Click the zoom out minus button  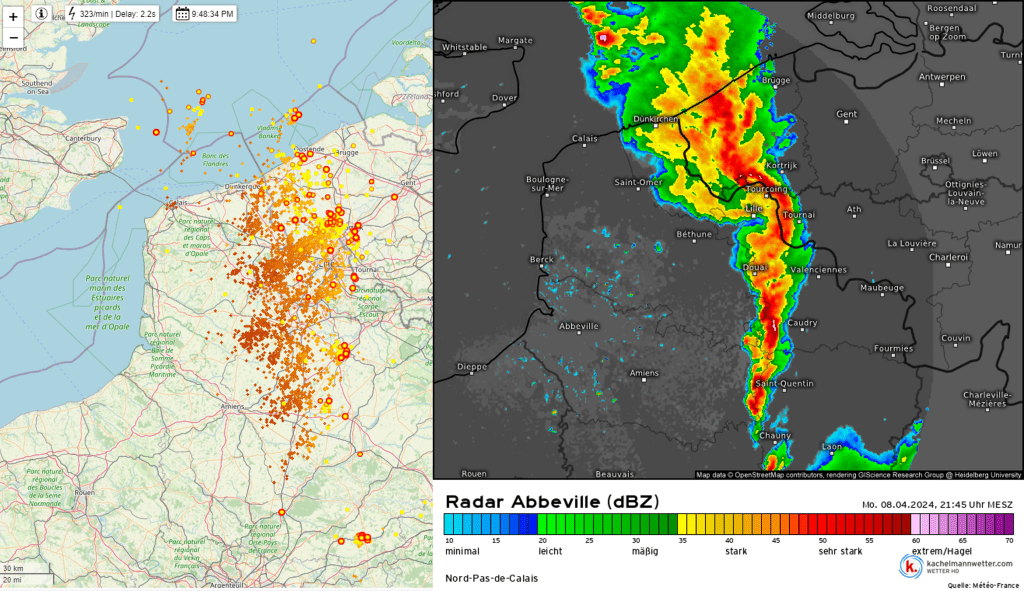coord(13,38)
